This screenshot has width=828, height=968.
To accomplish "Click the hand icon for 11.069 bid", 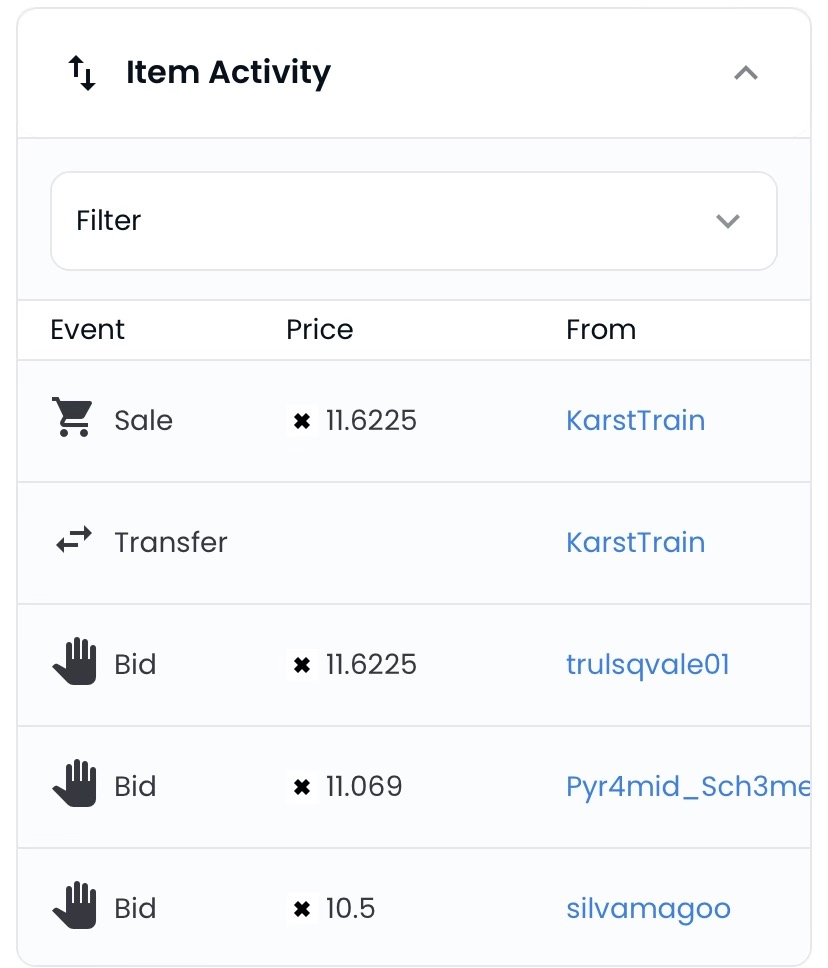I will (x=75, y=783).
